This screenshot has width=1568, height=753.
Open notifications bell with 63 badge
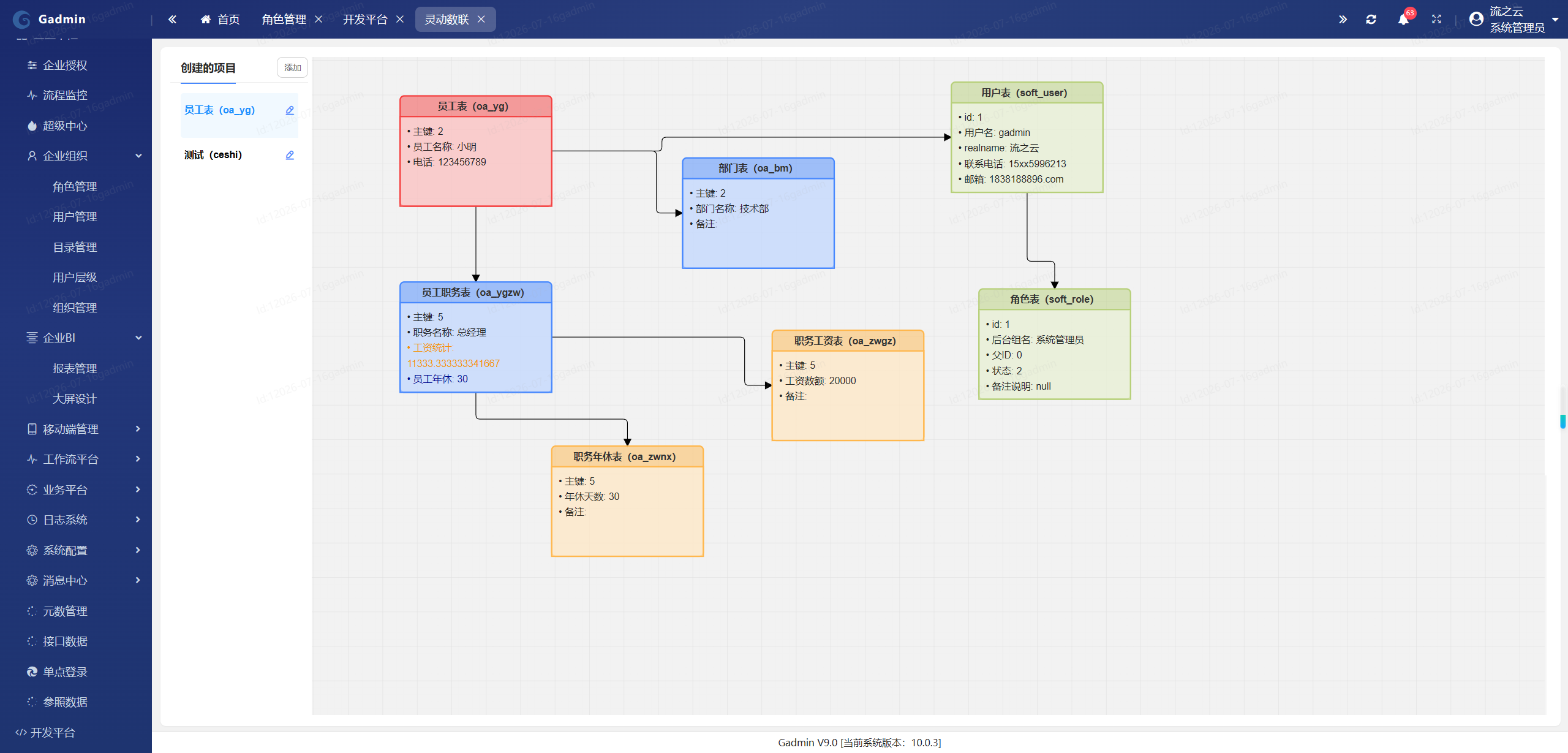pyautogui.click(x=1404, y=20)
